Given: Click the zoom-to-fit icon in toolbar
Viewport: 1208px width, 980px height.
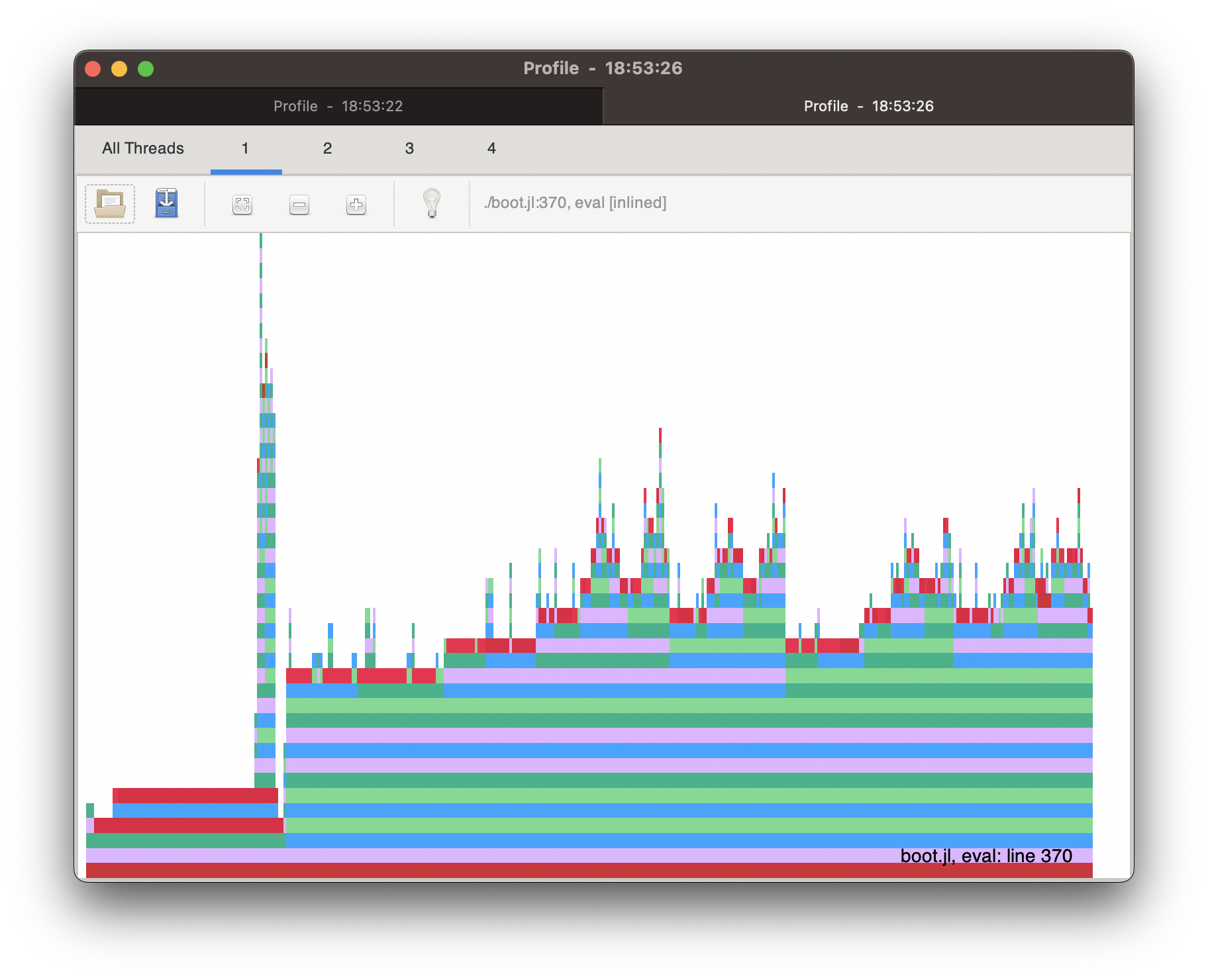Looking at the screenshot, I should pyautogui.click(x=242, y=205).
